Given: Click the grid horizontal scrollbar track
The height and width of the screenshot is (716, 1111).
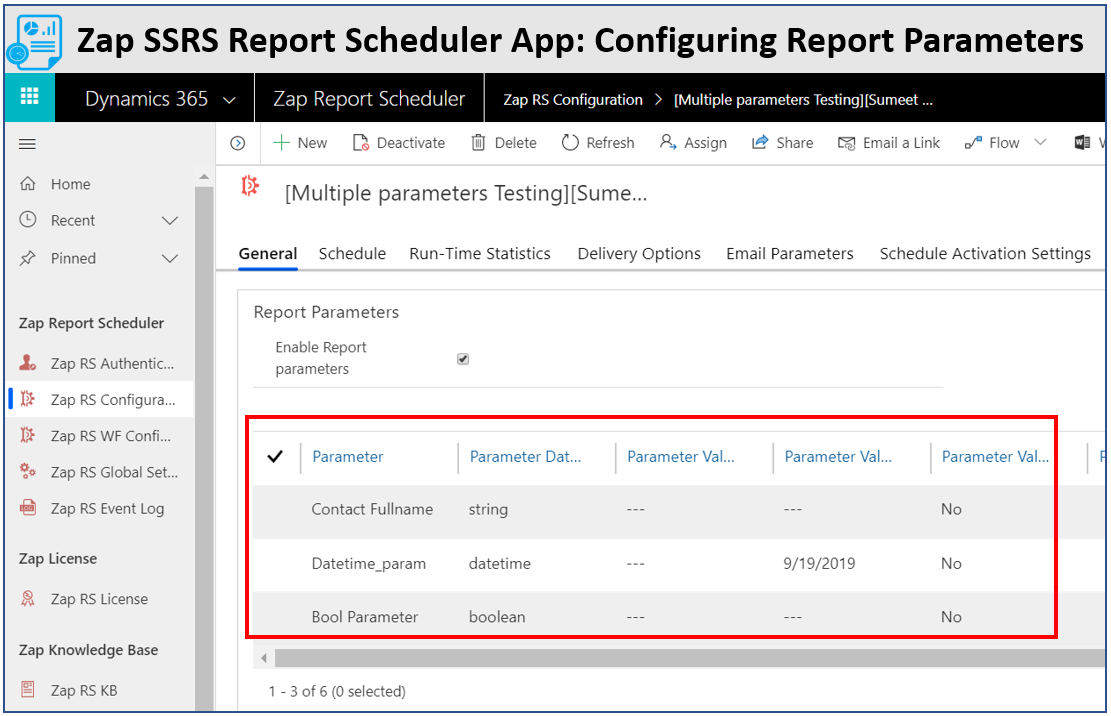Looking at the screenshot, I should (691, 659).
